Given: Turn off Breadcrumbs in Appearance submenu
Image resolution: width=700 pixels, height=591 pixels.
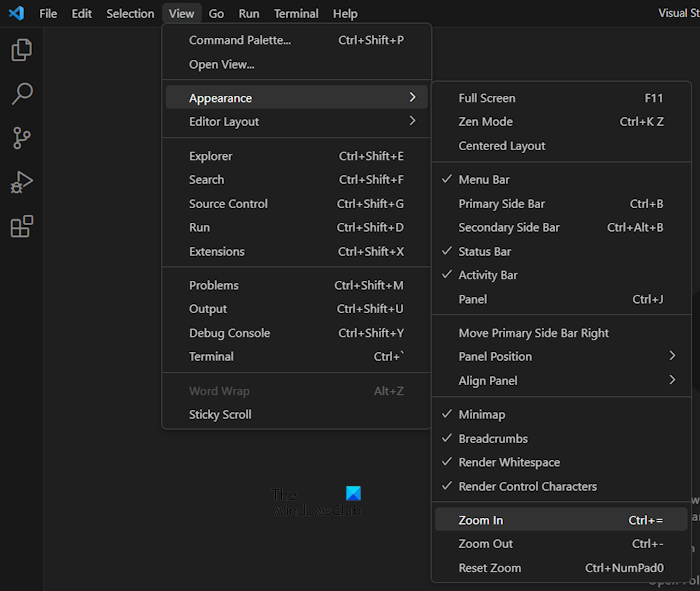Looking at the screenshot, I should click(x=493, y=439).
